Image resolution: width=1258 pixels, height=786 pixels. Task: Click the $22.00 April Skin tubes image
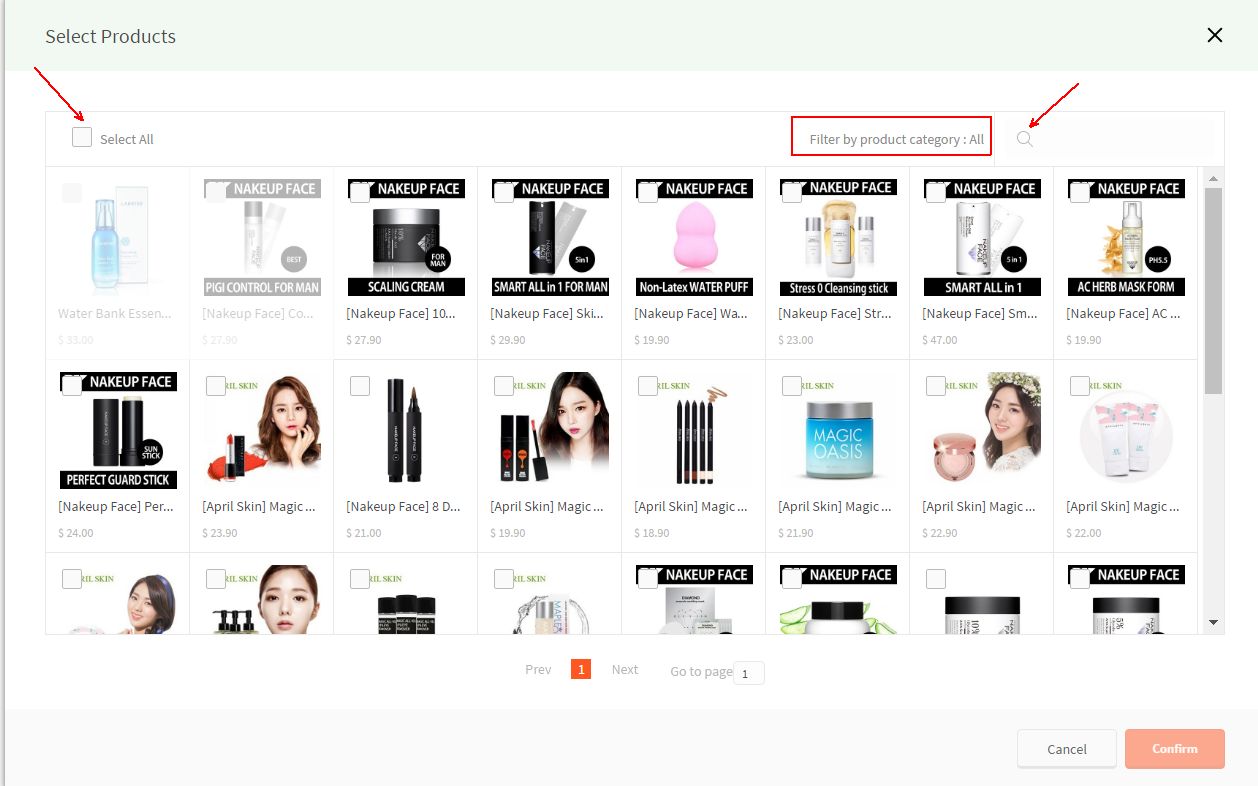tap(1126, 431)
